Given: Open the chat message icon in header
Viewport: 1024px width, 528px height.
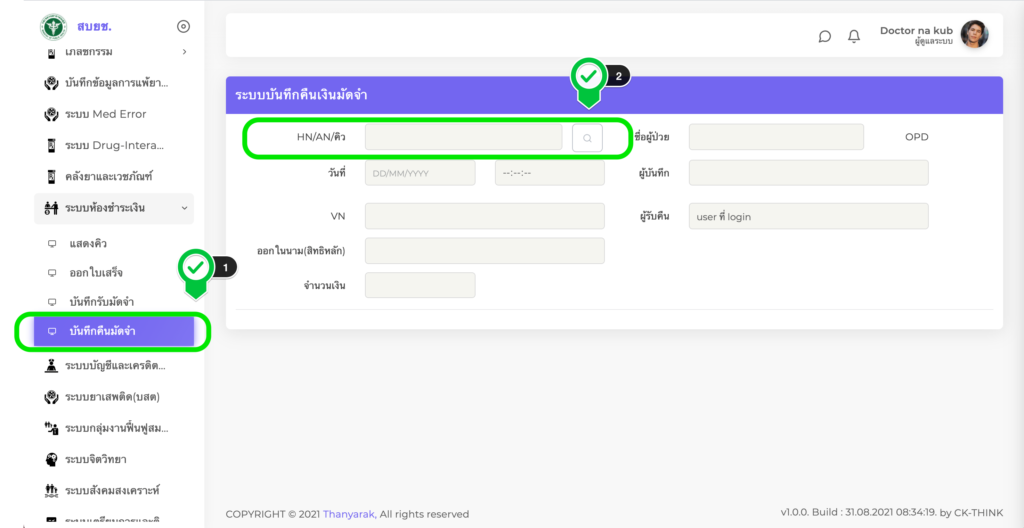Looking at the screenshot, I should (824, 36).
